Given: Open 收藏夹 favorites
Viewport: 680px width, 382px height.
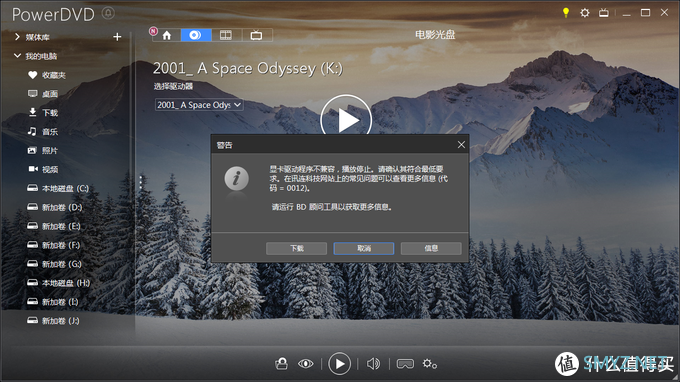Looking at the screenshot, I should [47, 75].
